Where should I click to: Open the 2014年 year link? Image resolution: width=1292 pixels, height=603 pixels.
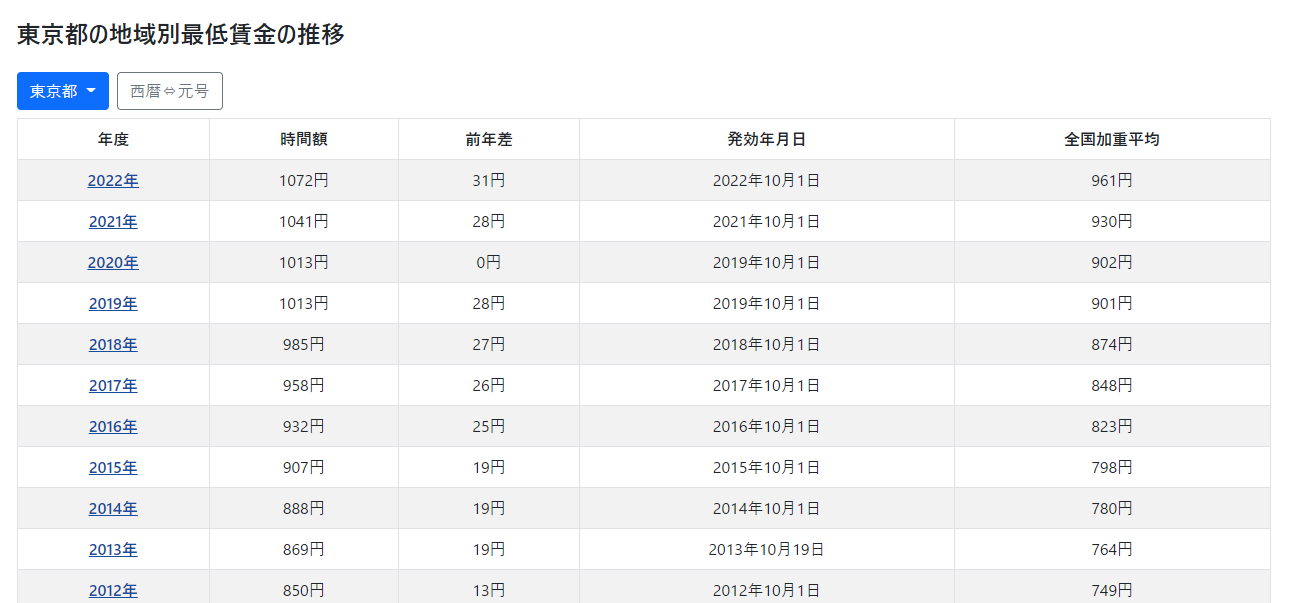pyautogui.click(x=113, y=509)
